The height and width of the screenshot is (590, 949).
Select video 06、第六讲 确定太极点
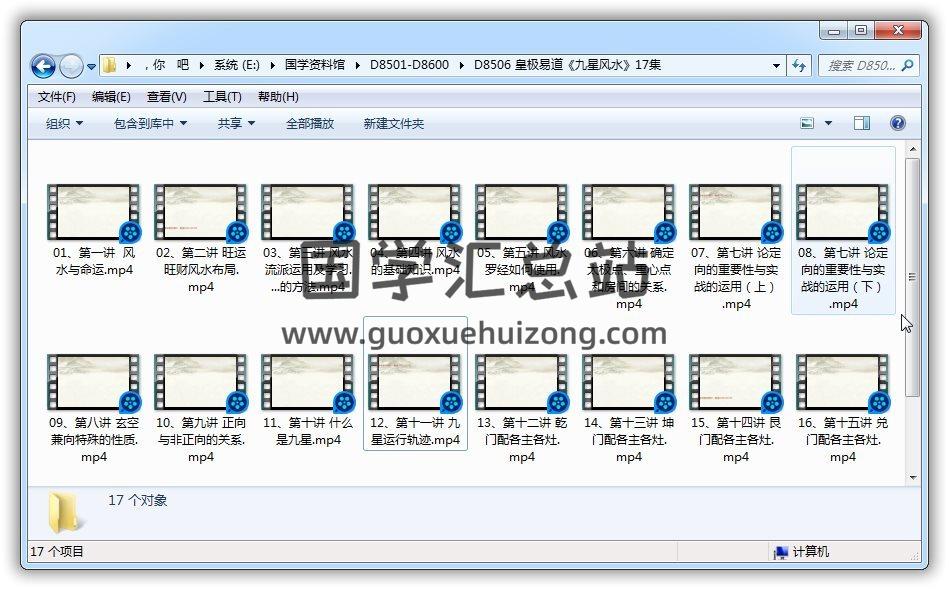point(629,247)
